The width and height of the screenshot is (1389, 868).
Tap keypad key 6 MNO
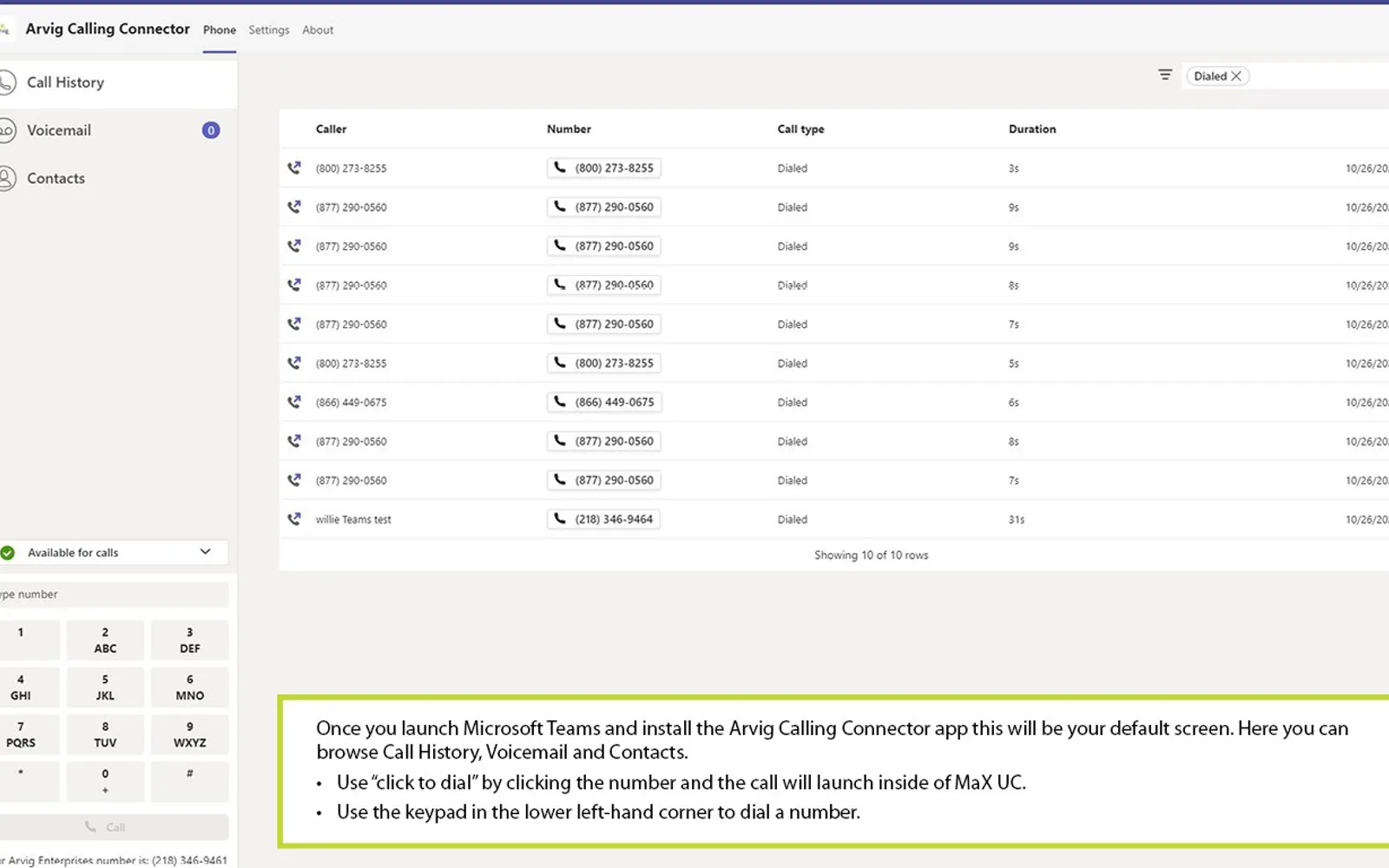(x=190, y=687)
